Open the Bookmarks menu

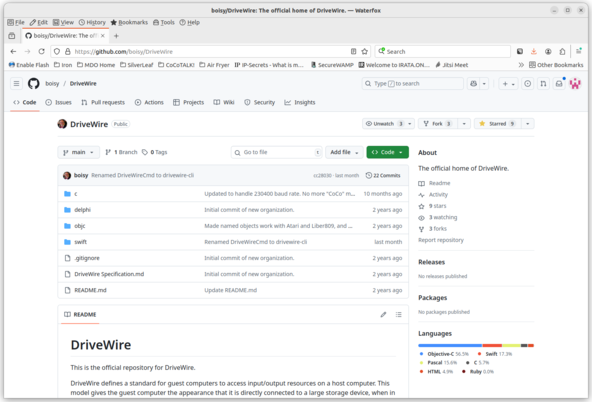pos(129,22)
